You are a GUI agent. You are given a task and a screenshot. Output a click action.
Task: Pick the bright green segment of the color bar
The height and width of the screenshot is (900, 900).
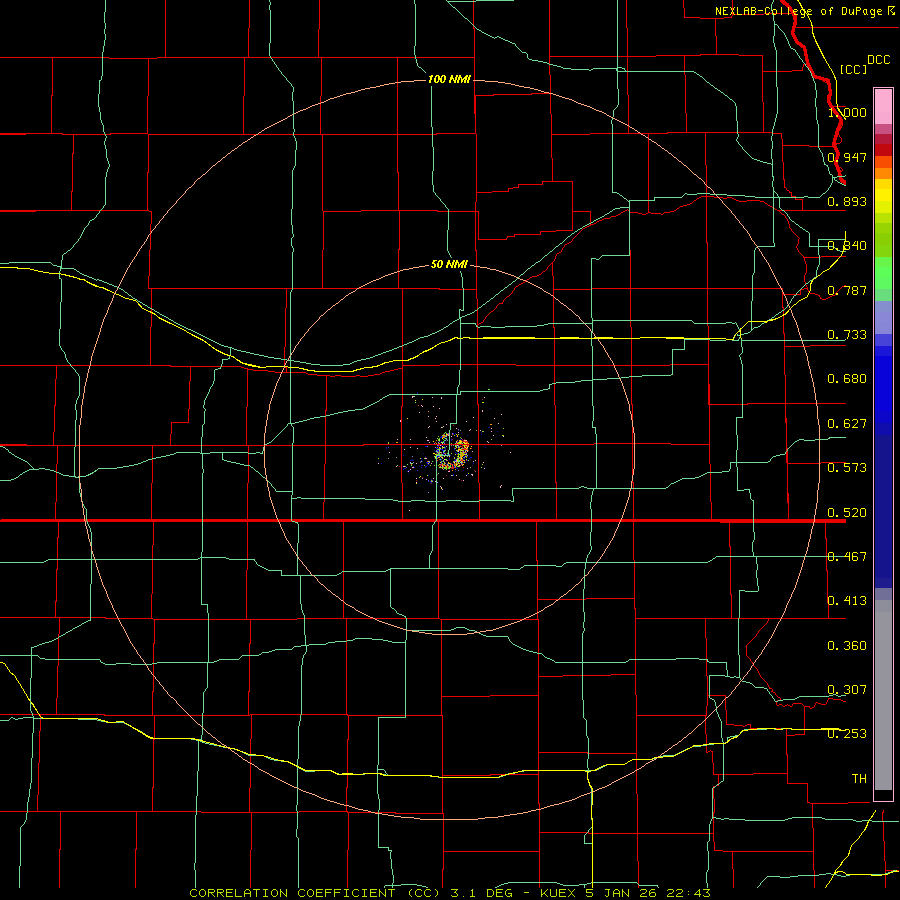[x=883, y=274]
